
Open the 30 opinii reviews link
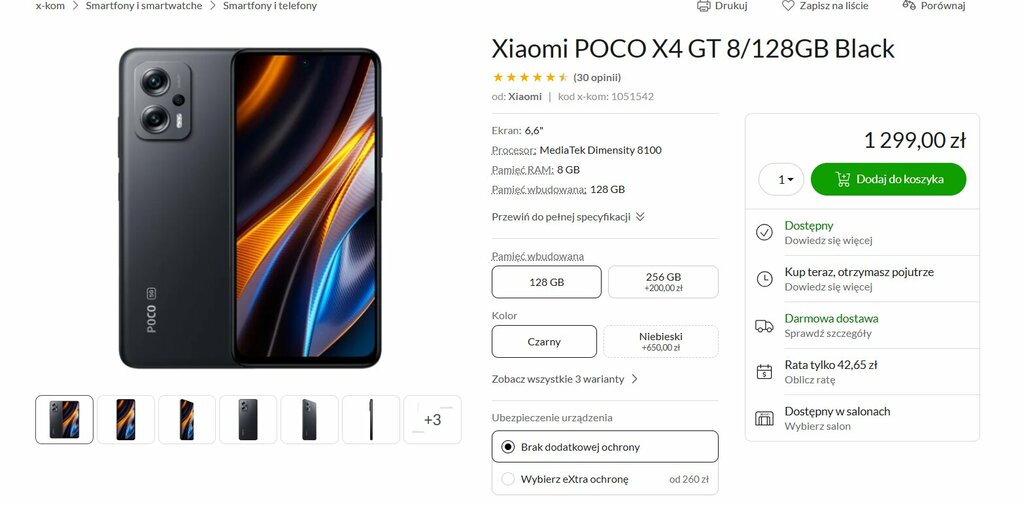click(597, 77)
